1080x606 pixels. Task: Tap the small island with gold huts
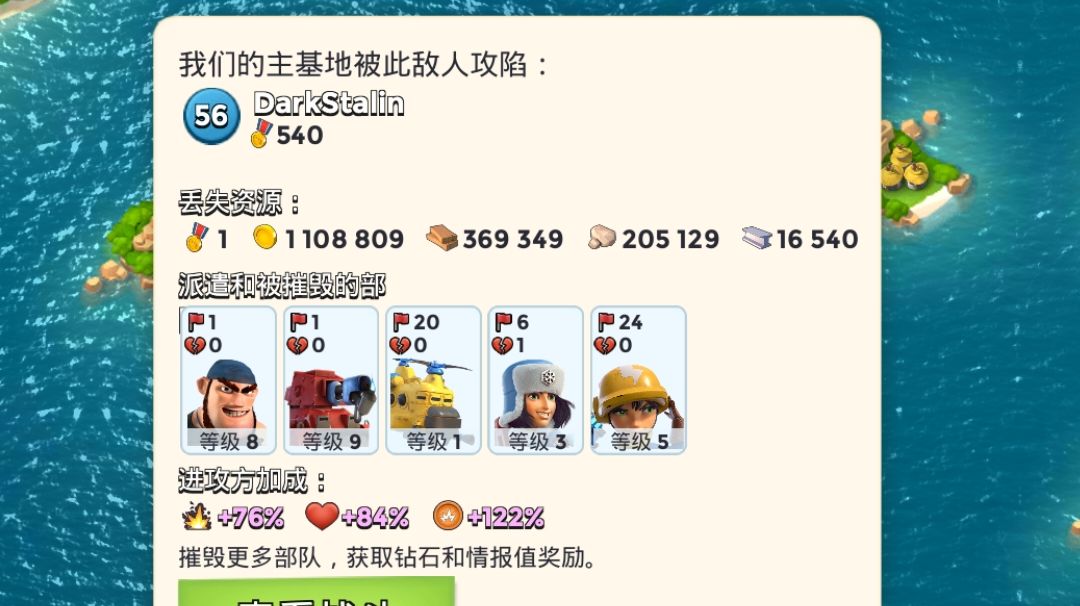click(920, 165)
